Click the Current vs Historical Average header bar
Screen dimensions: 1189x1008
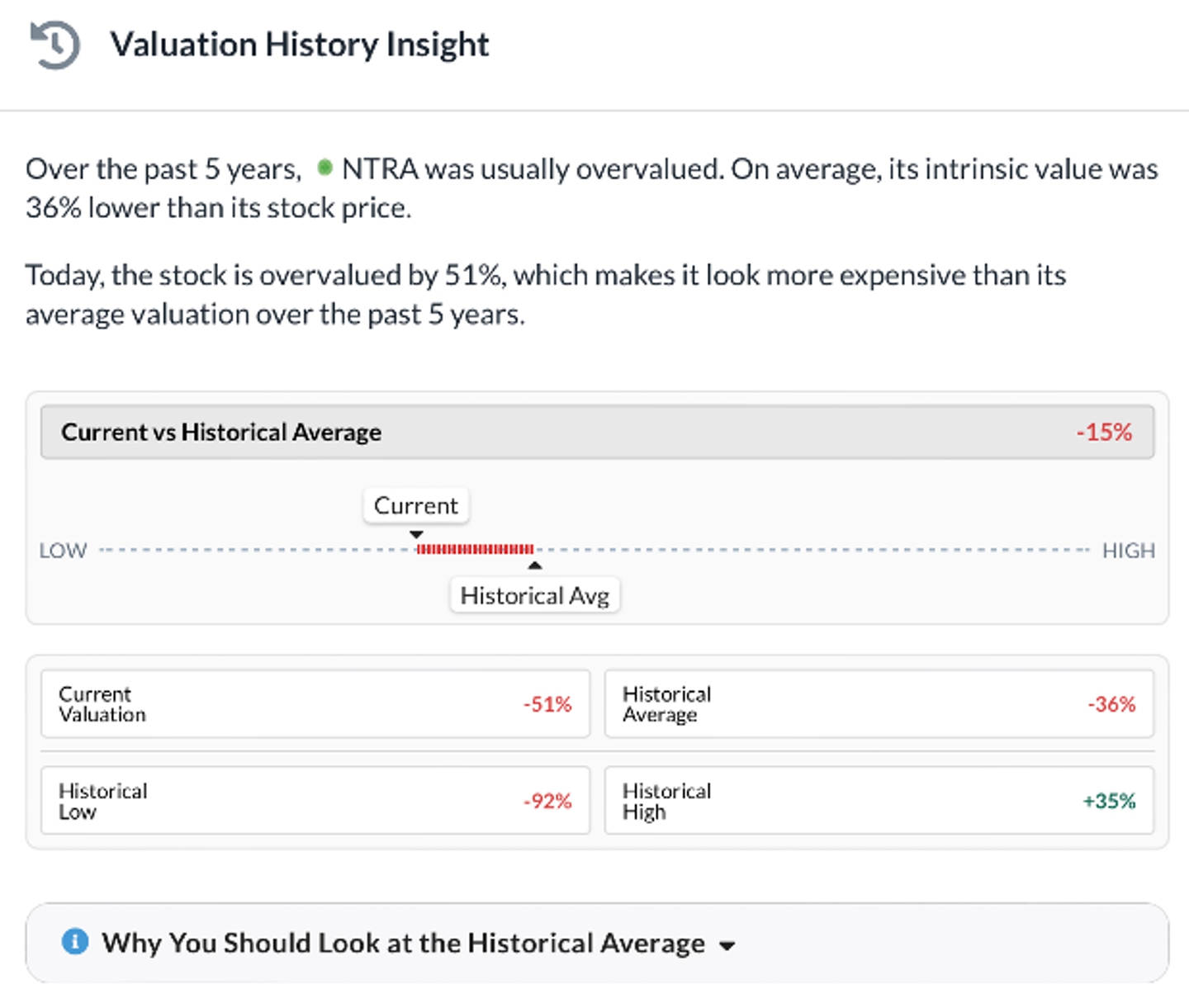(x=596, y=432)
